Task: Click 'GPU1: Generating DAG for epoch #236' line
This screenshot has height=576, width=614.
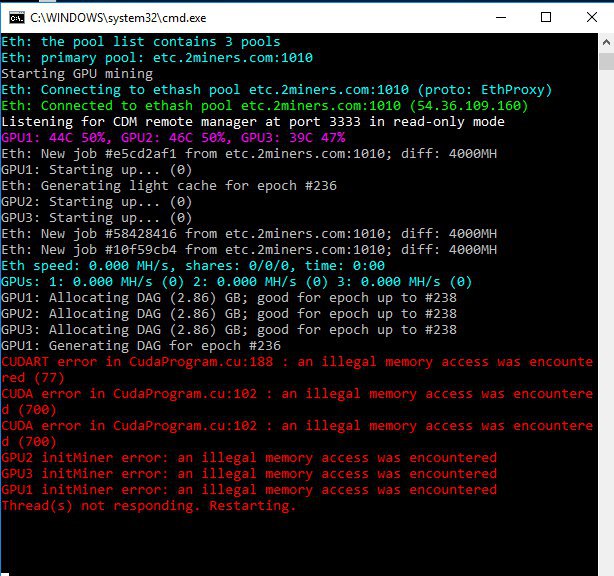Action: point(141,346)
